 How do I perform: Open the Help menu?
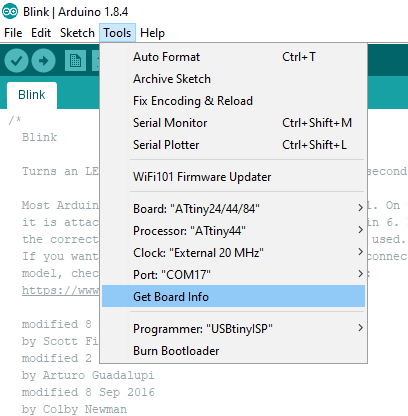point(152,33)
